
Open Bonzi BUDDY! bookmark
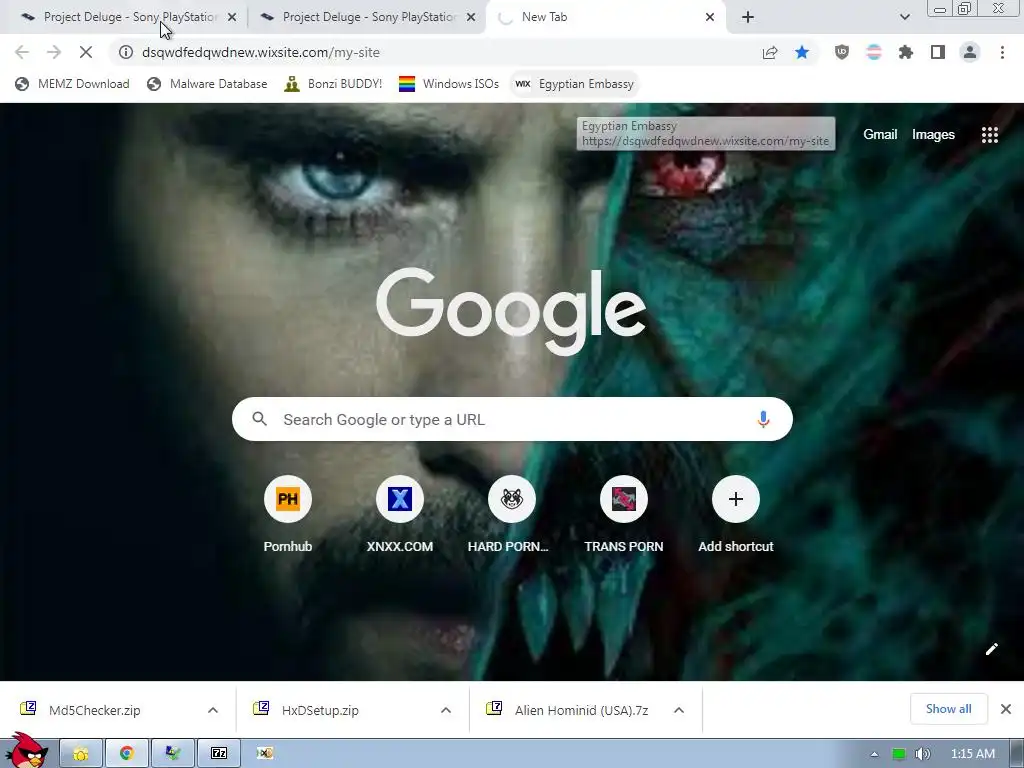[x=334, y=84]
